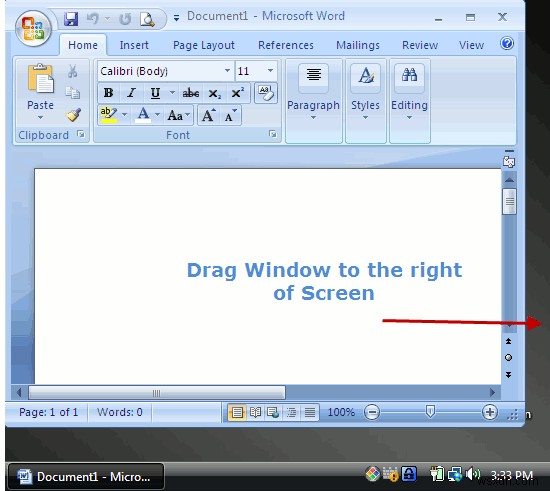
Task: Click the Text Highlight Color pen icon
Action: (x=108, y=115)
